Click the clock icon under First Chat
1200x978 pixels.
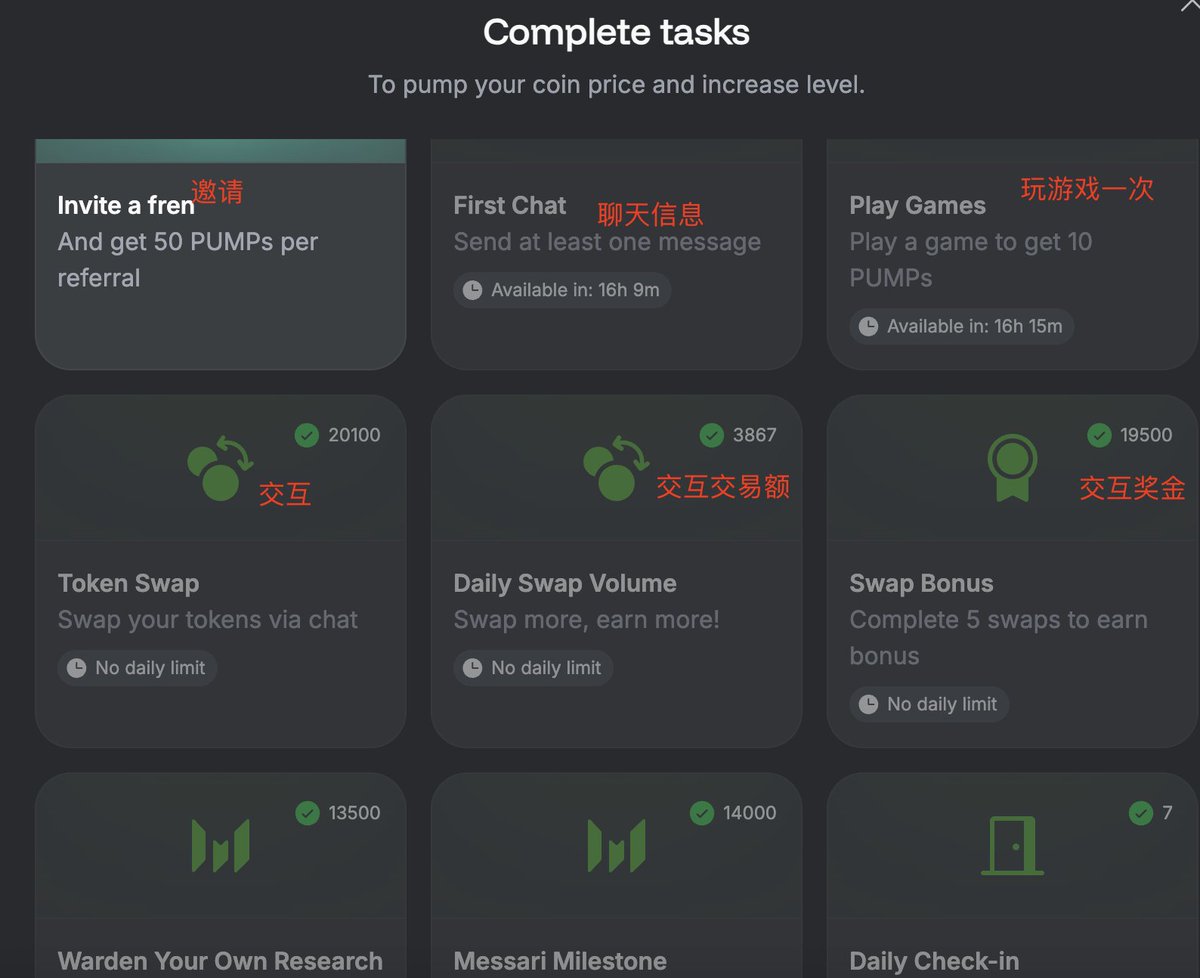point(473,290)
